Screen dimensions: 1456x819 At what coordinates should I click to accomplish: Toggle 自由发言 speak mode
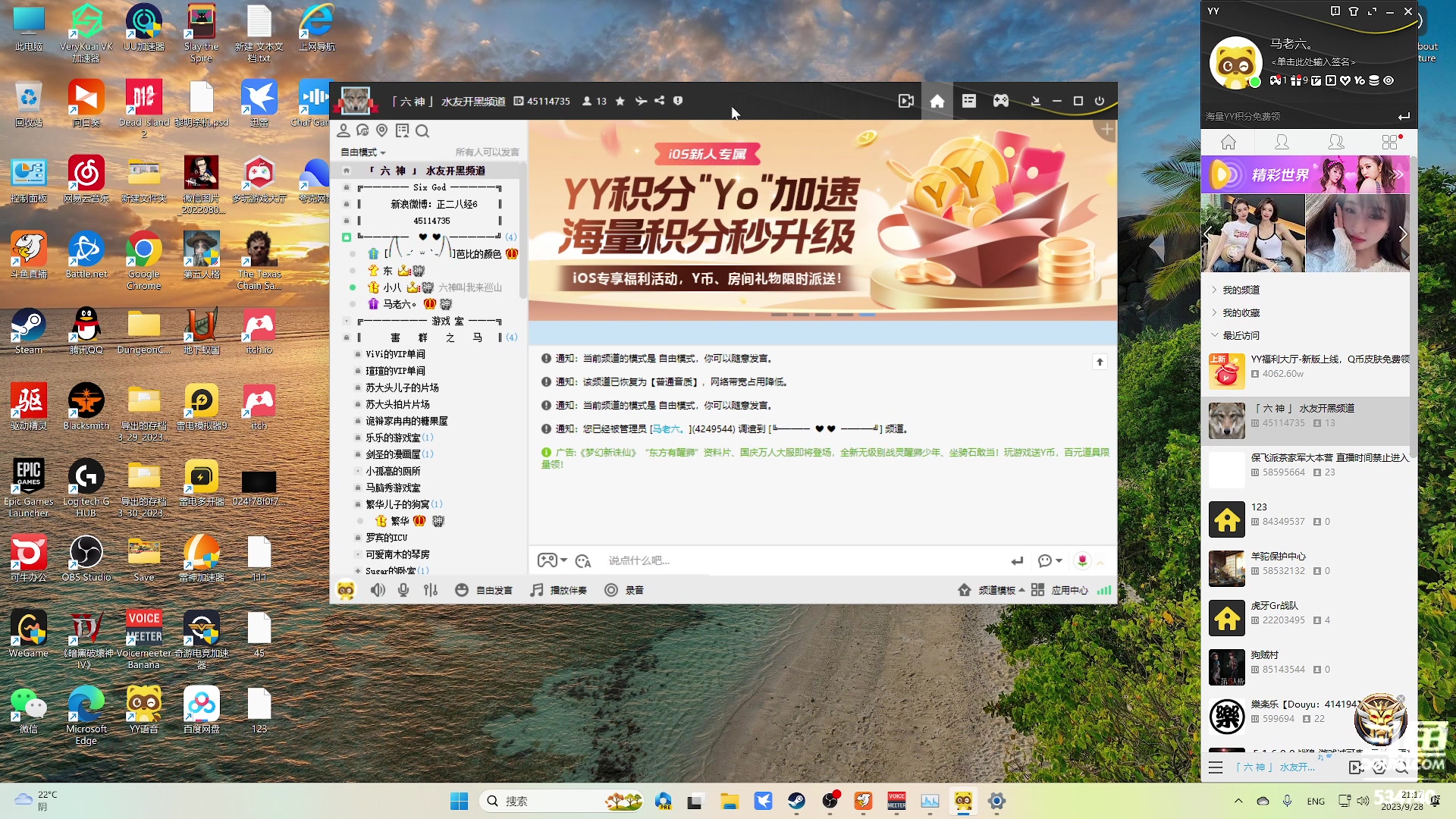(x=484, y=590)
